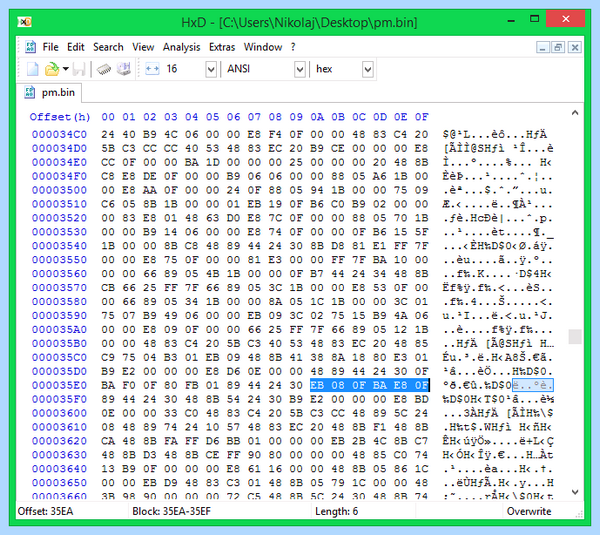Open the ANSI character set dropdown
Viewport: 600px width, 535px height.
pos(300,69)
